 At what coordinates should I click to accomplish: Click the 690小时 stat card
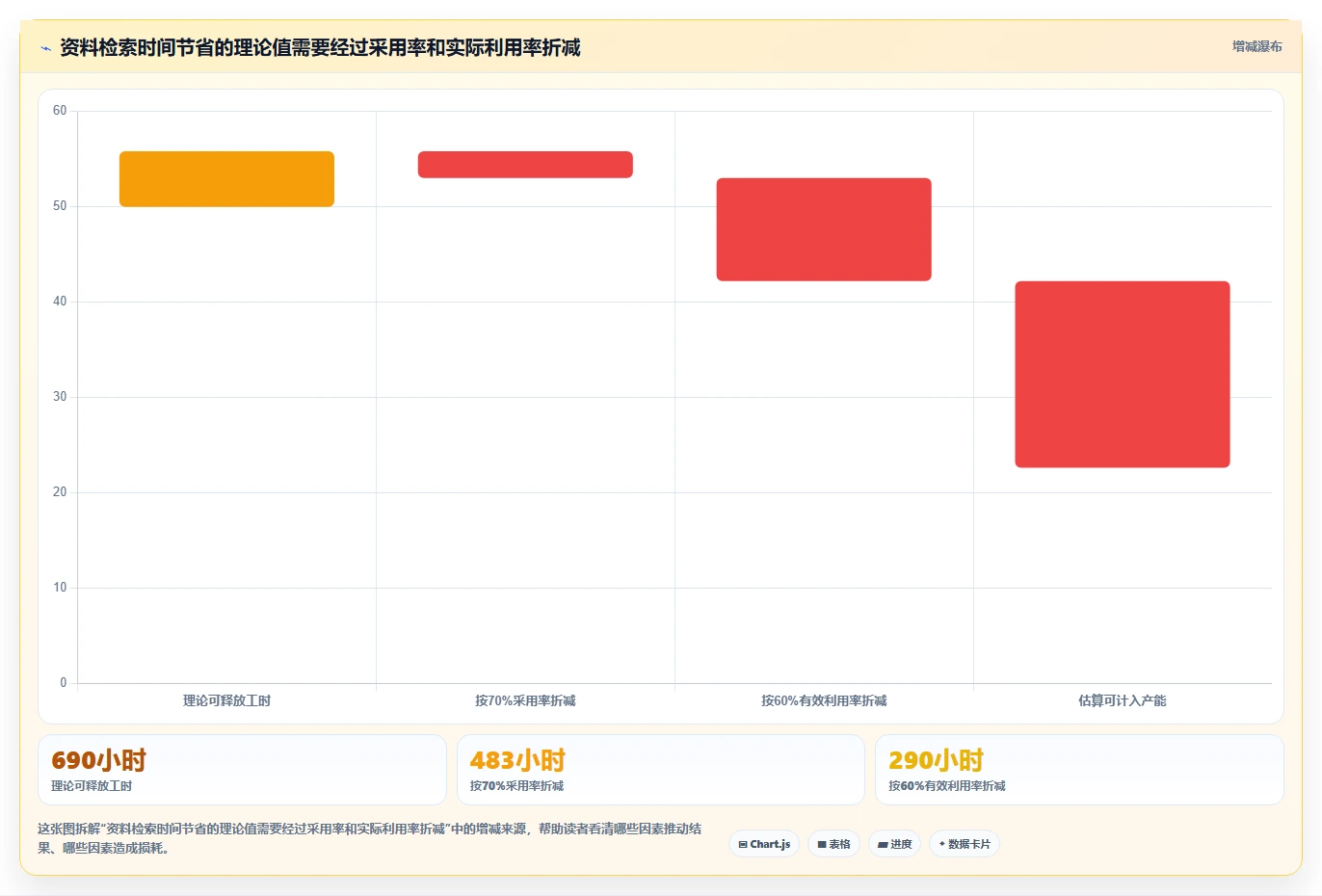tap(242, 770)
